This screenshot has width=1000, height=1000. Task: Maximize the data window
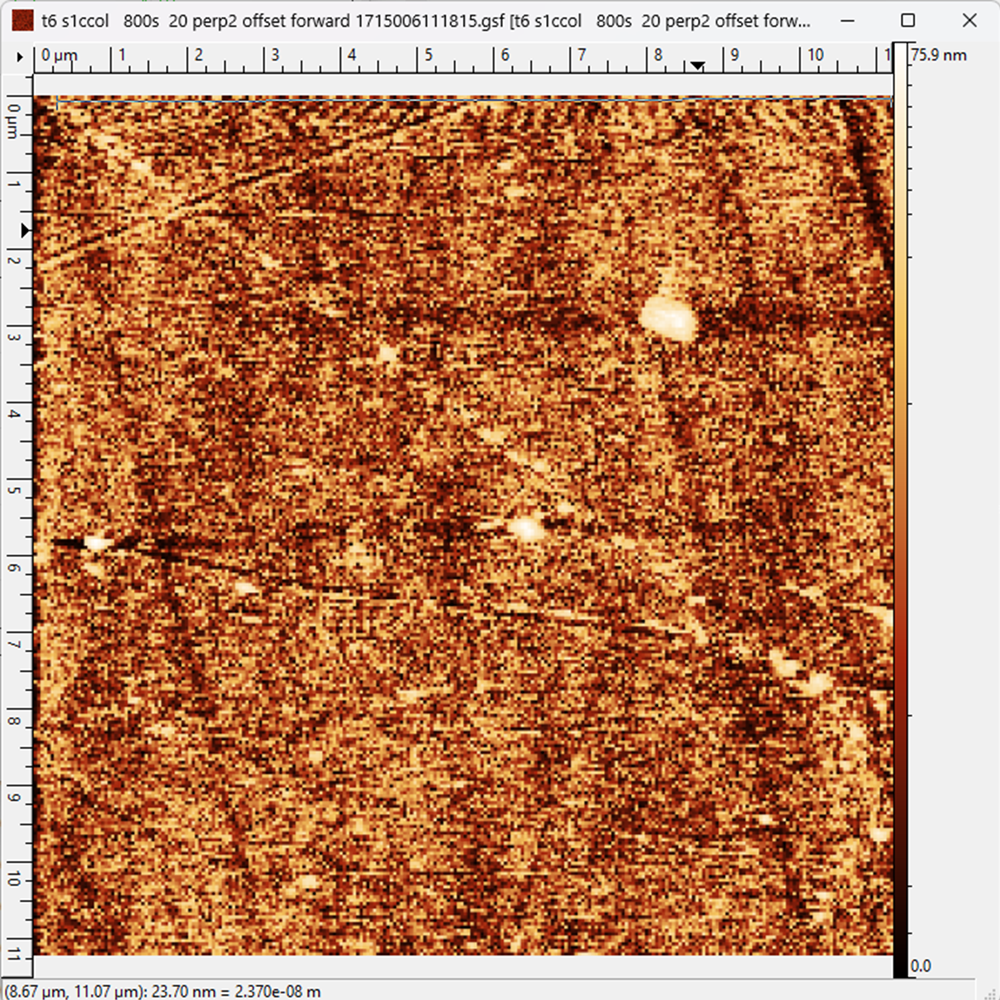(x=908, y=20)
